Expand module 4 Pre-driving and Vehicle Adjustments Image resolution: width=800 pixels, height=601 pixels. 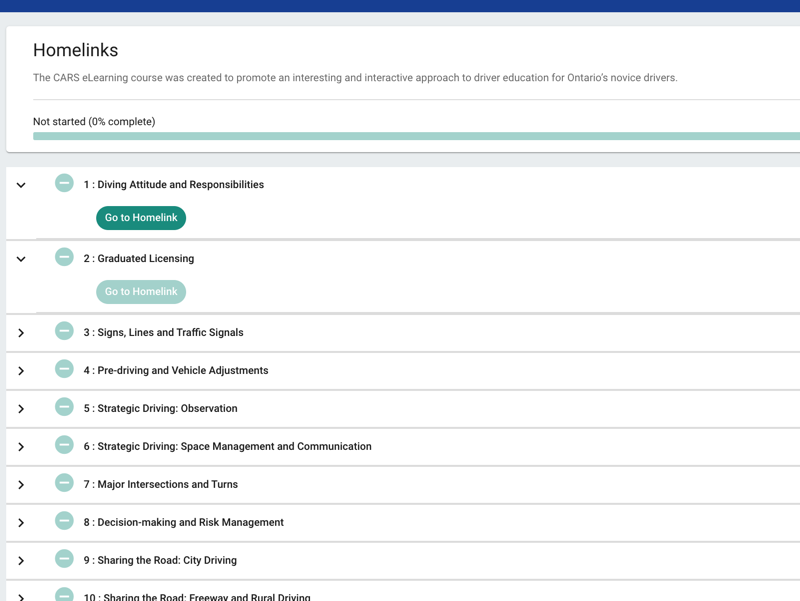tap(21, 371)
